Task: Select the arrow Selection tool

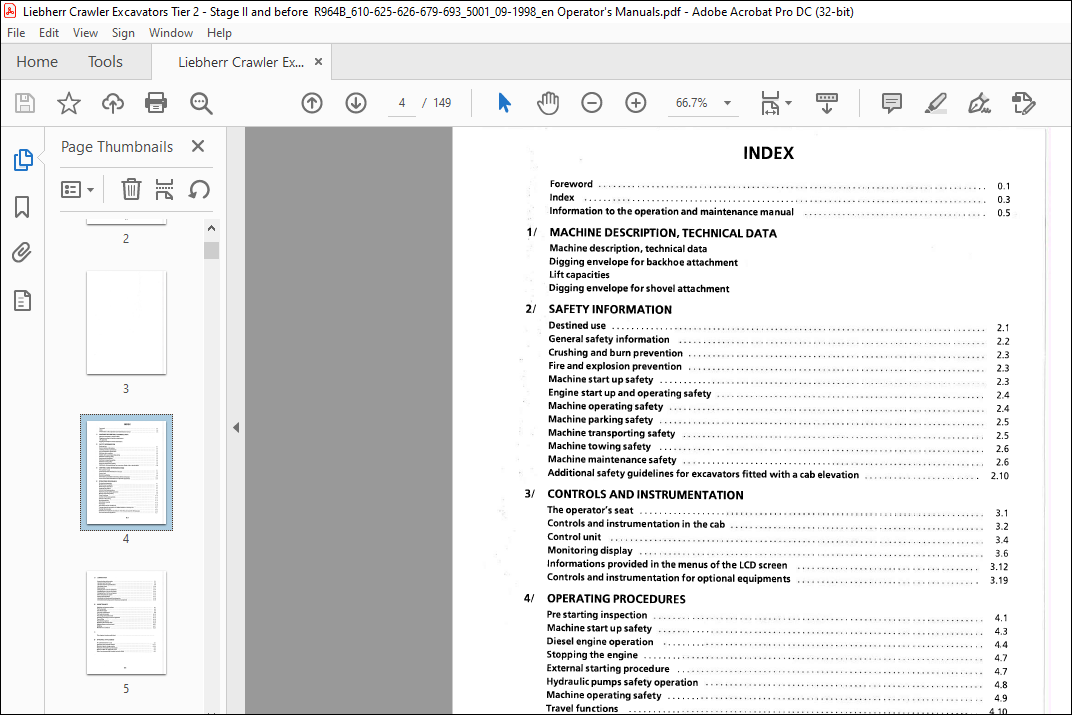Action: click(504, 103)
